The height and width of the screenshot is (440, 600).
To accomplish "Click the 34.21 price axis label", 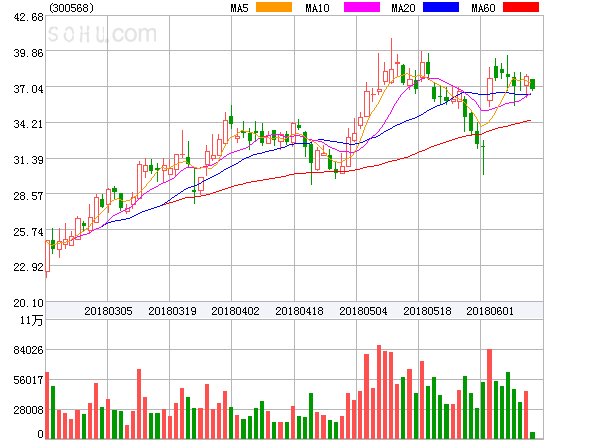I will (x=28, y=124).
